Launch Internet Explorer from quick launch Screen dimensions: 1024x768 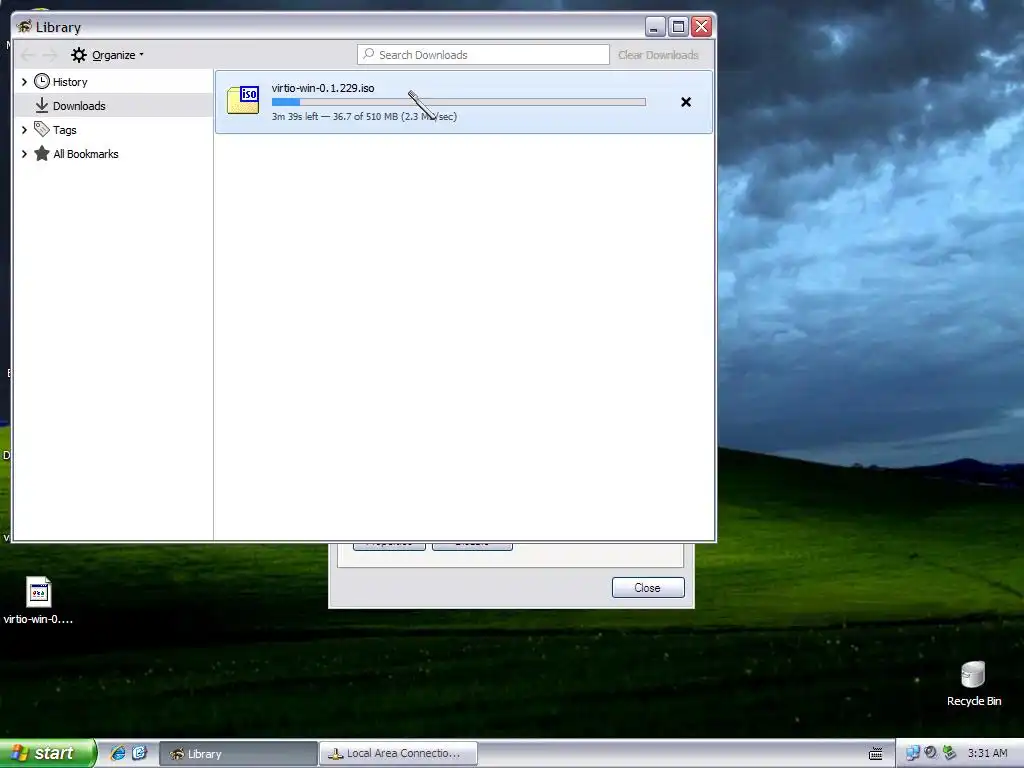point(118,753)
